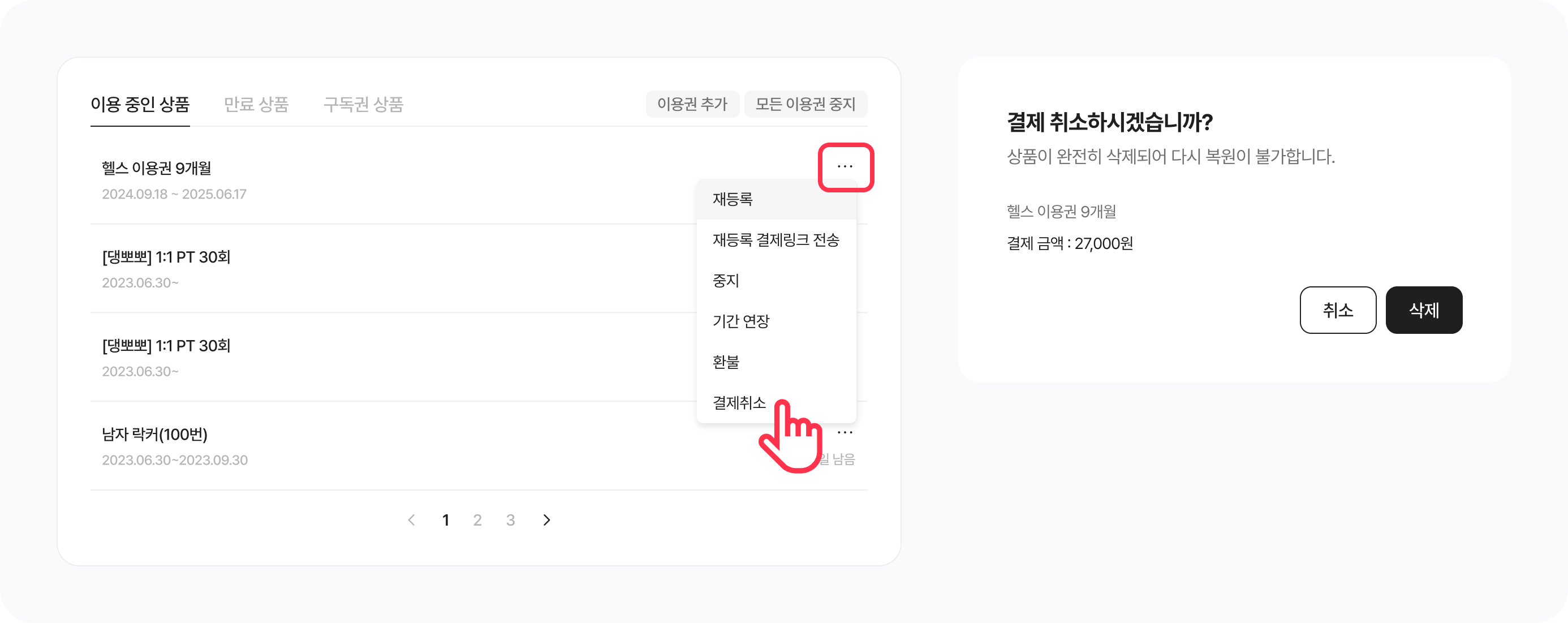Image resolution: width=1568 pixels, height=623 pixels.
Task: Select 환불 menu option
Action: coord(726,362)
